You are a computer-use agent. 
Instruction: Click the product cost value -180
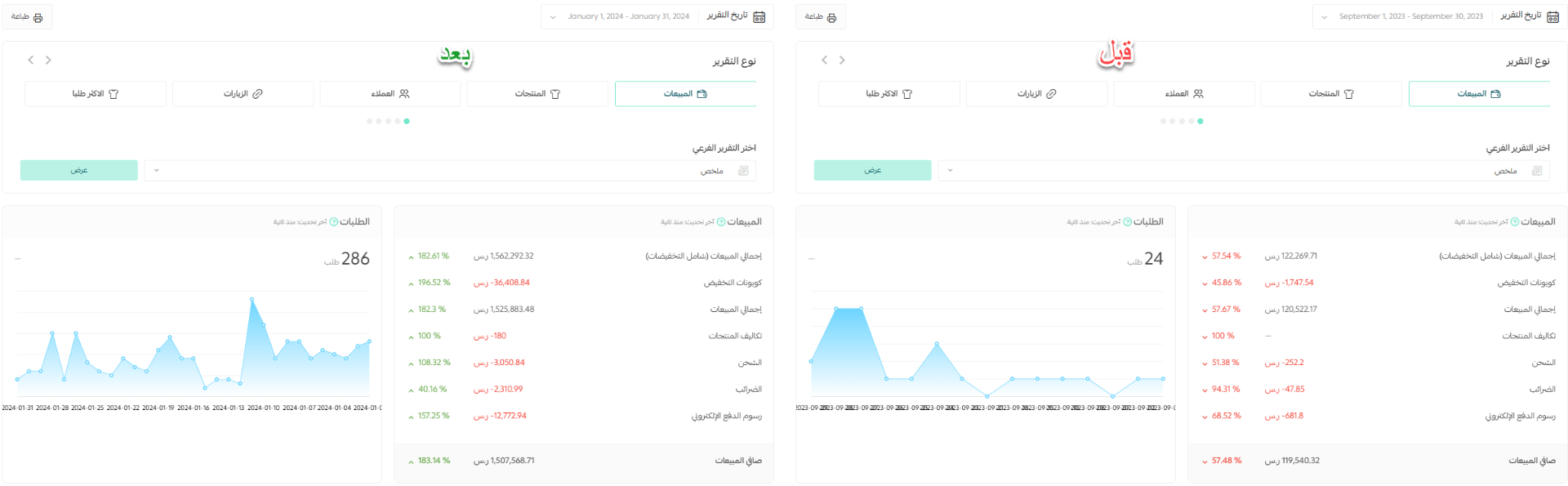pos(490,337)
